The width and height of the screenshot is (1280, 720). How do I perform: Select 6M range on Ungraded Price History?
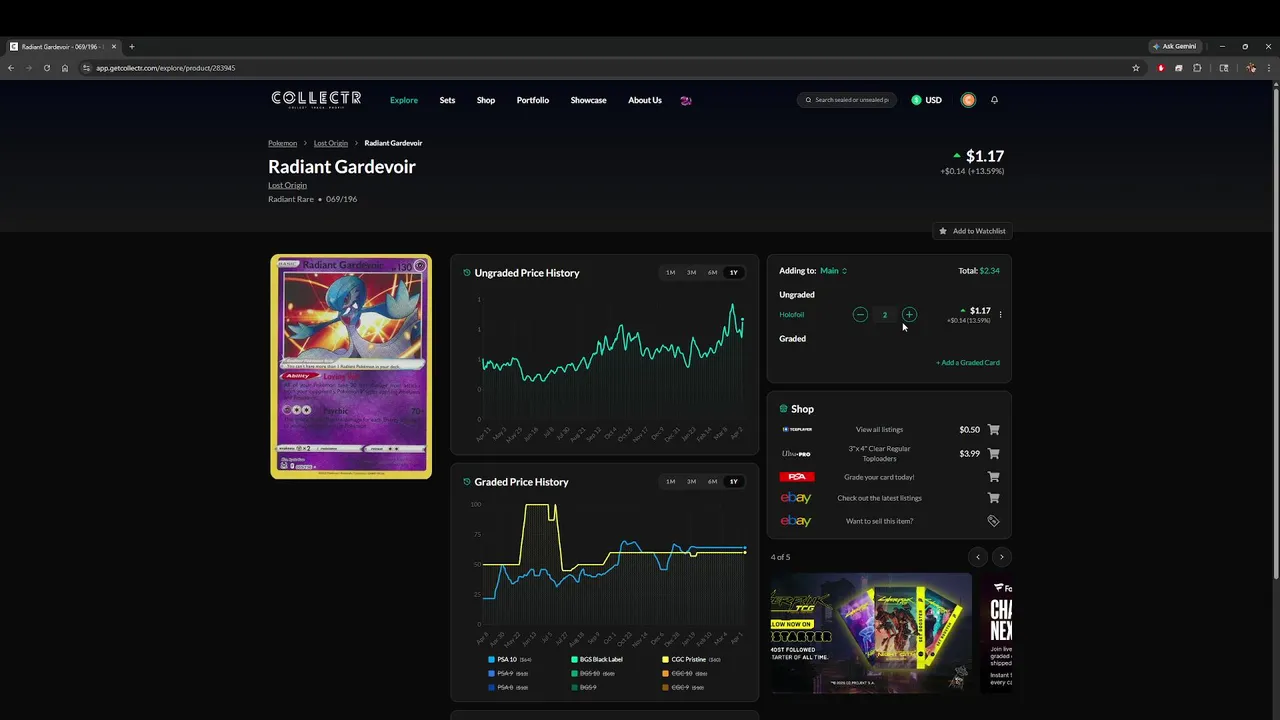coord(712,273)
